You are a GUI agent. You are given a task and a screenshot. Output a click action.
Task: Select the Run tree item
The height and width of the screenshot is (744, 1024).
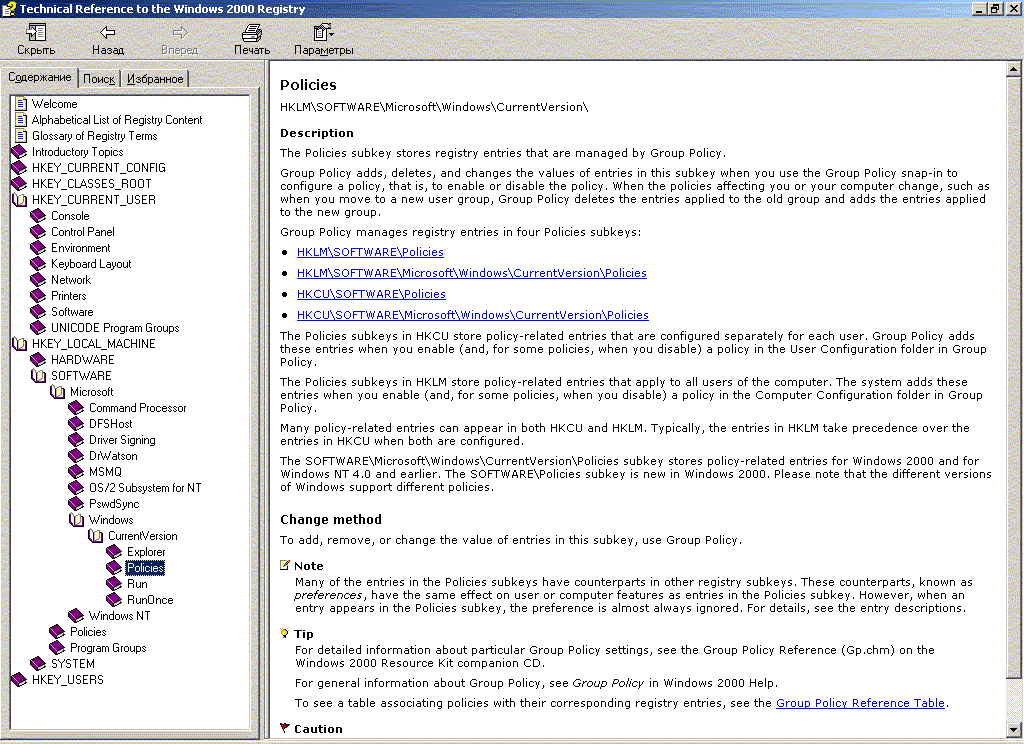pyautogui.click(x=137, y=584)
